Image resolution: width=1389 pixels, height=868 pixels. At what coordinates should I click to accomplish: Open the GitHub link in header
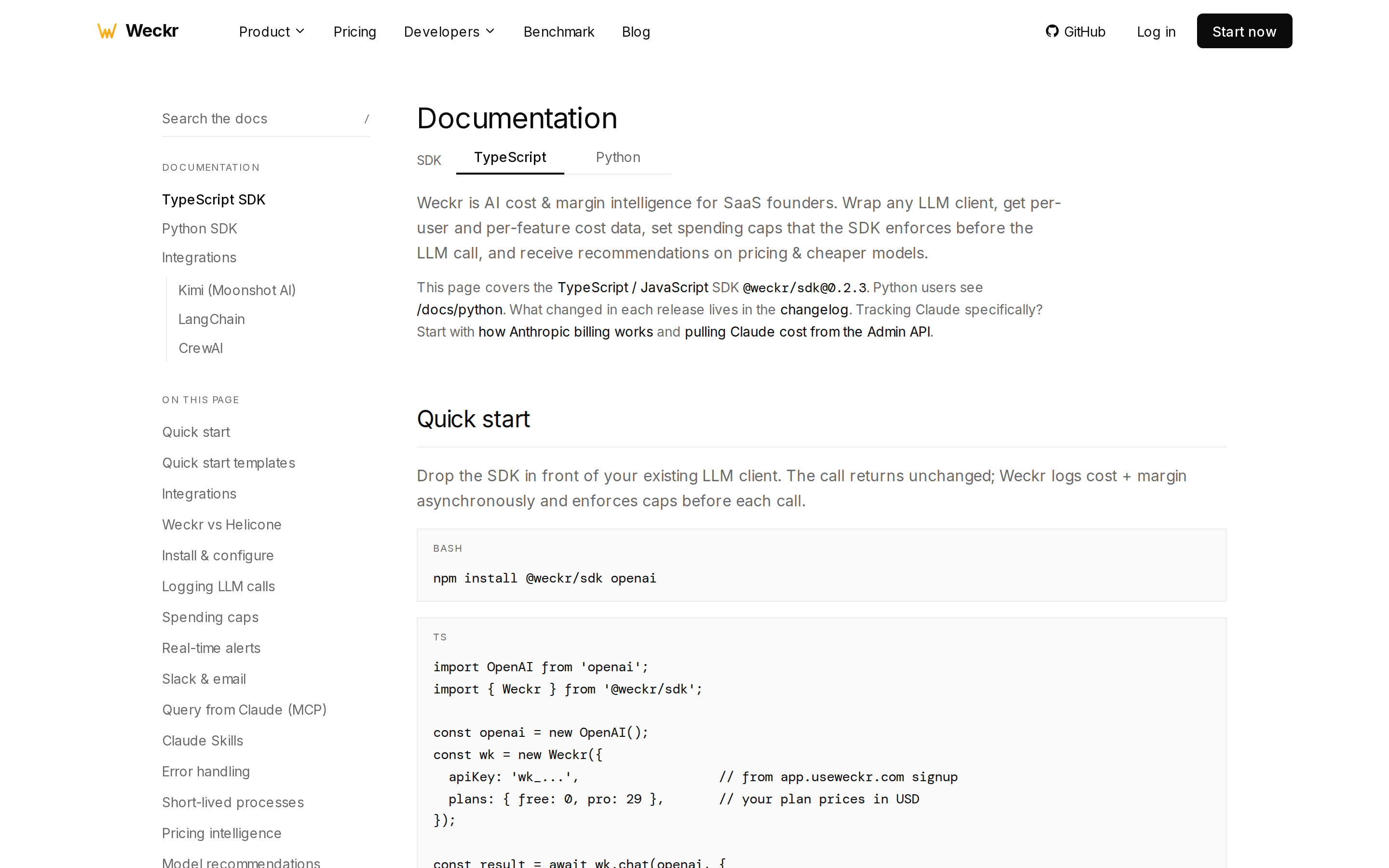(x=1075, y=31)
